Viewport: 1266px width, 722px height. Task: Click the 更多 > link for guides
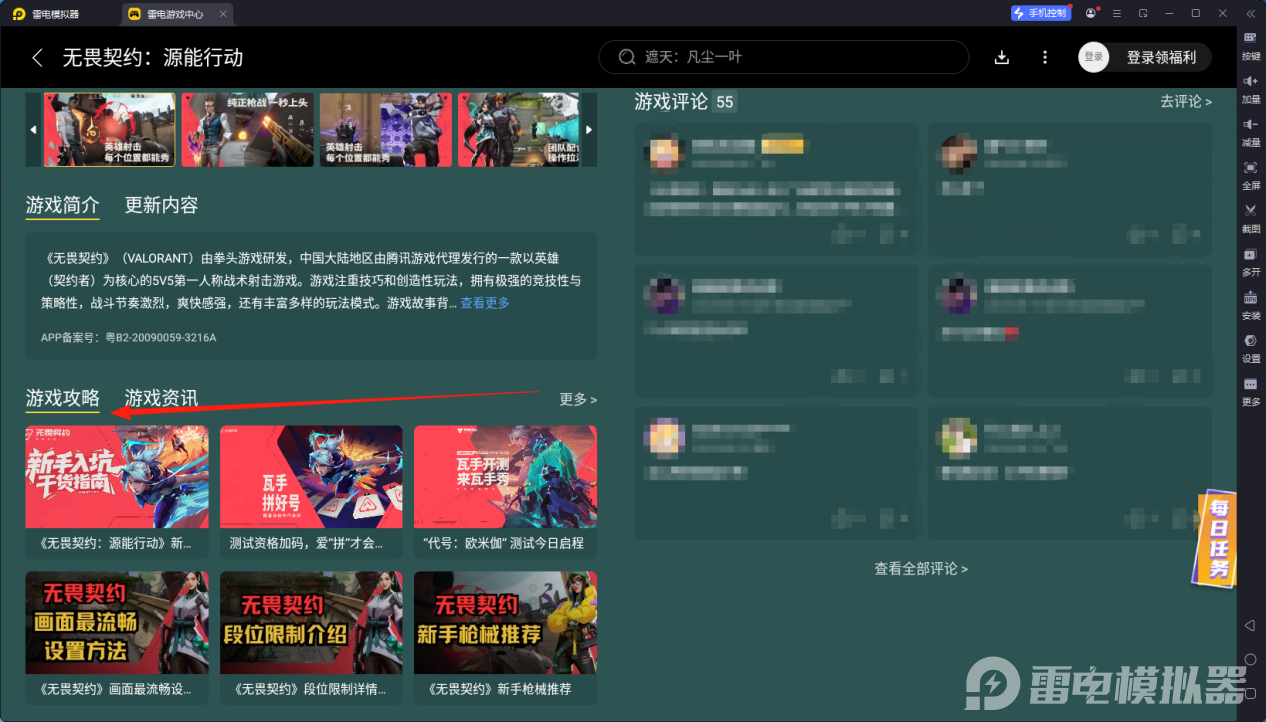tap(578, 399)
